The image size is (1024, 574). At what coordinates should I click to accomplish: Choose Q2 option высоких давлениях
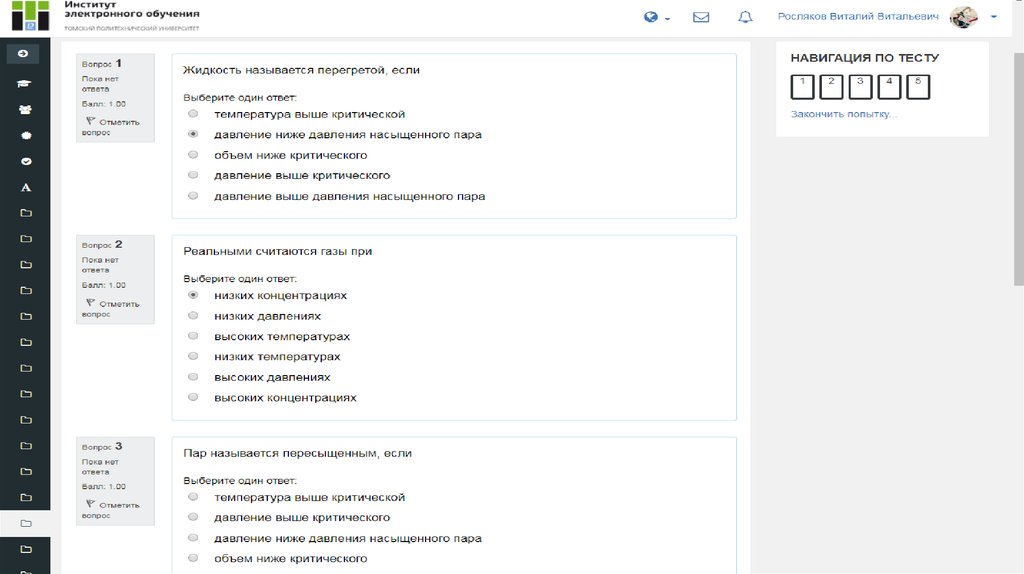[193, 377]
